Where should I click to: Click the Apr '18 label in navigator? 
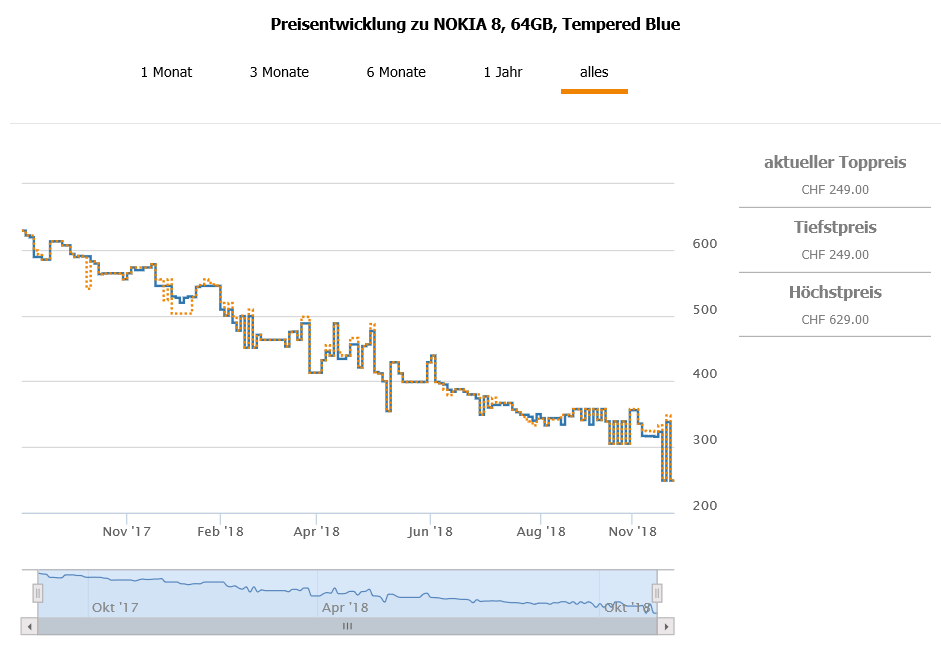[345, 607]
